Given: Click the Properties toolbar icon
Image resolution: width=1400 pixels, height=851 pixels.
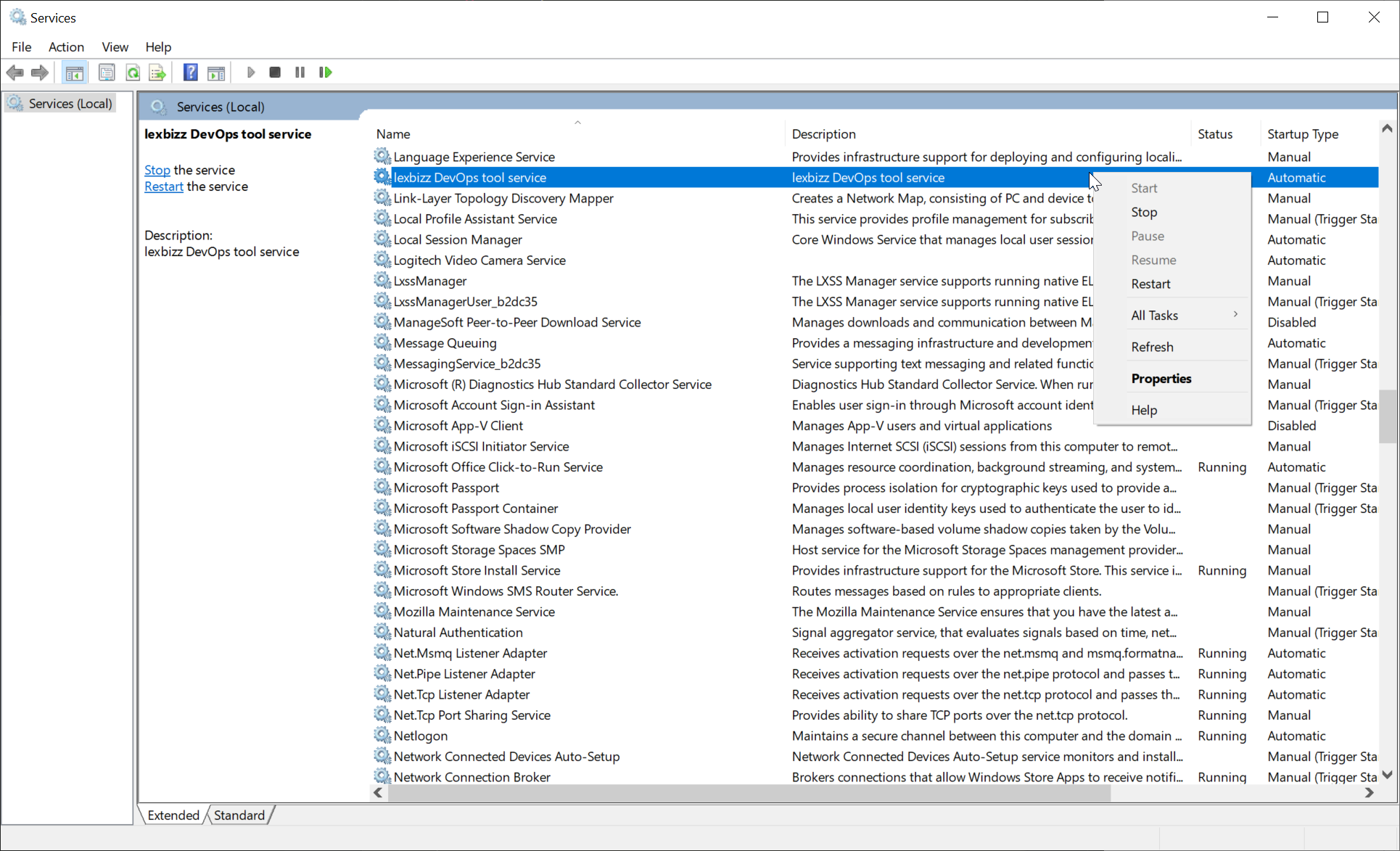Looking at the screenshot, I should (x=107, y=73).
